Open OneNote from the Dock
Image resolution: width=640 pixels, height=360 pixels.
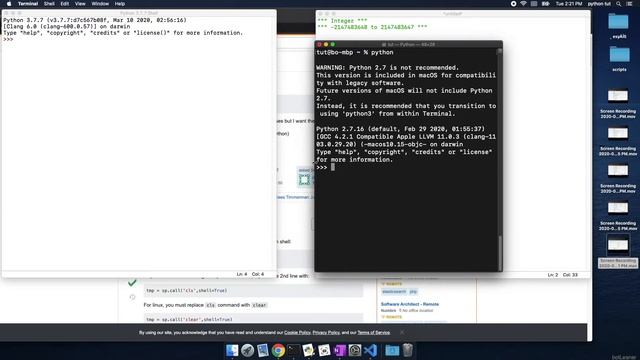(x=340, y=350)
